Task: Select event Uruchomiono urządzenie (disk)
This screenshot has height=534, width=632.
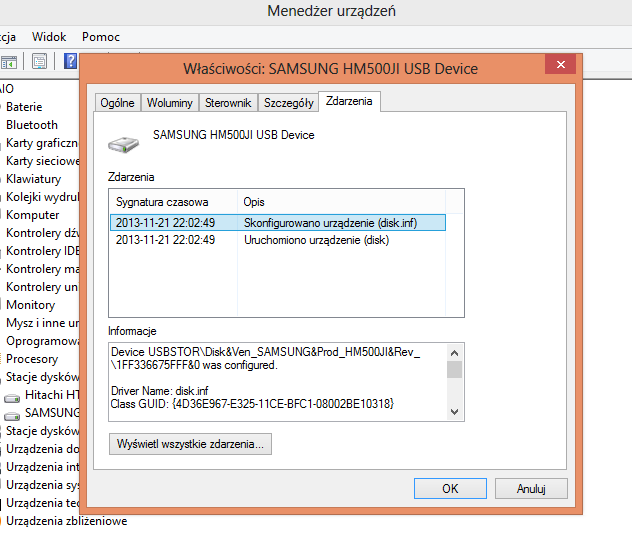Action: click(x=278, y=240)
